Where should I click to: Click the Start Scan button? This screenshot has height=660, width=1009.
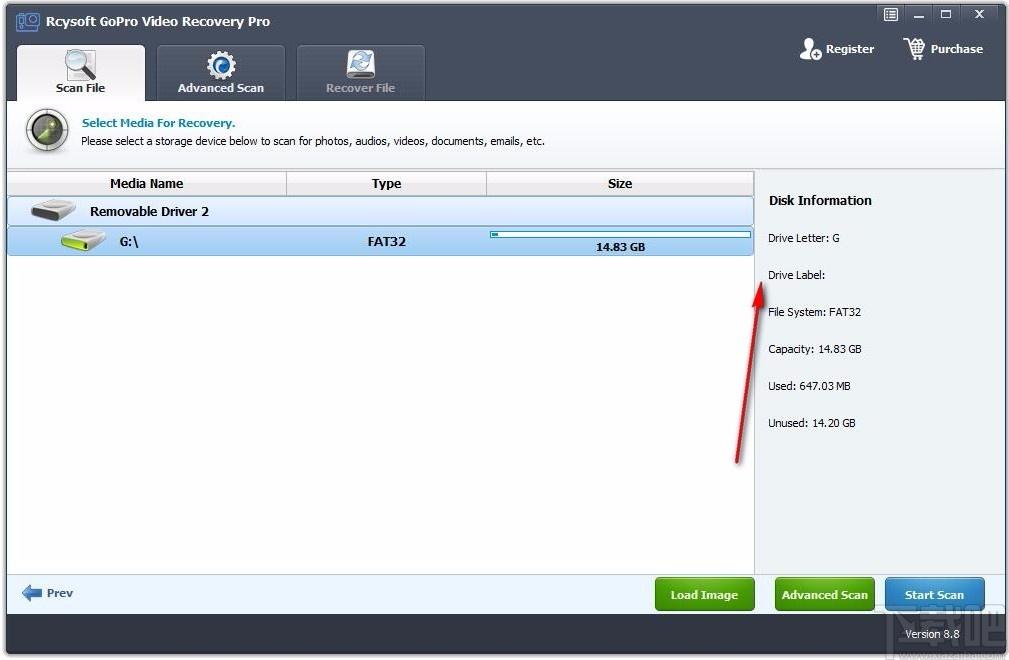pos(934,594)
